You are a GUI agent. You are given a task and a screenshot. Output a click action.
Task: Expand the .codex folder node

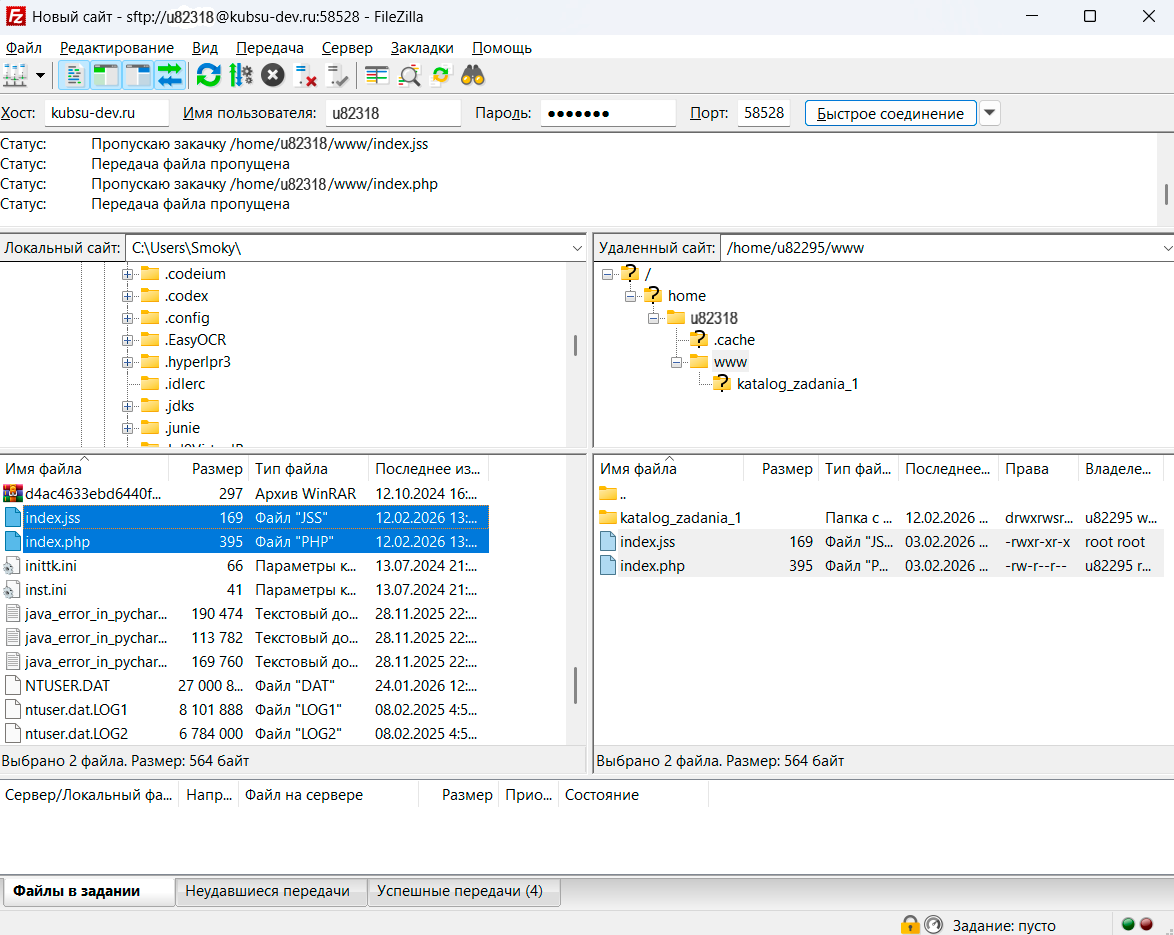click(127, 296)
